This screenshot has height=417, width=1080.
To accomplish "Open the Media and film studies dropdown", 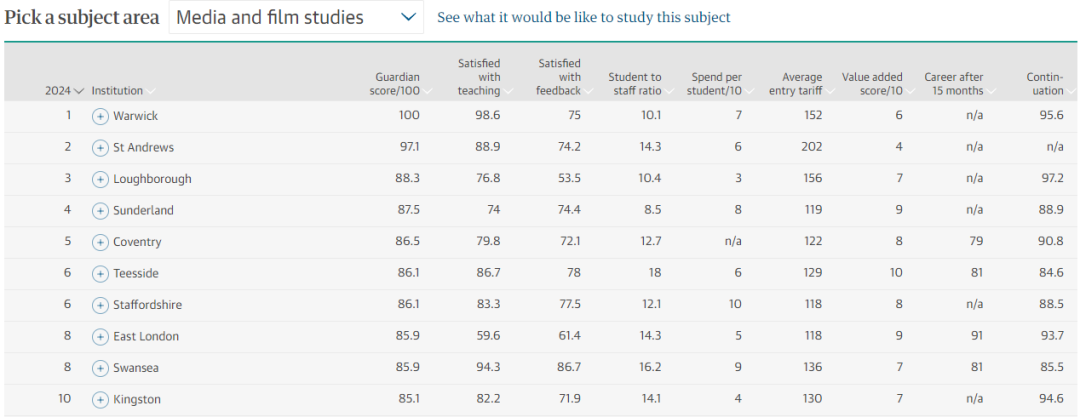I will [x=296, y=17].
